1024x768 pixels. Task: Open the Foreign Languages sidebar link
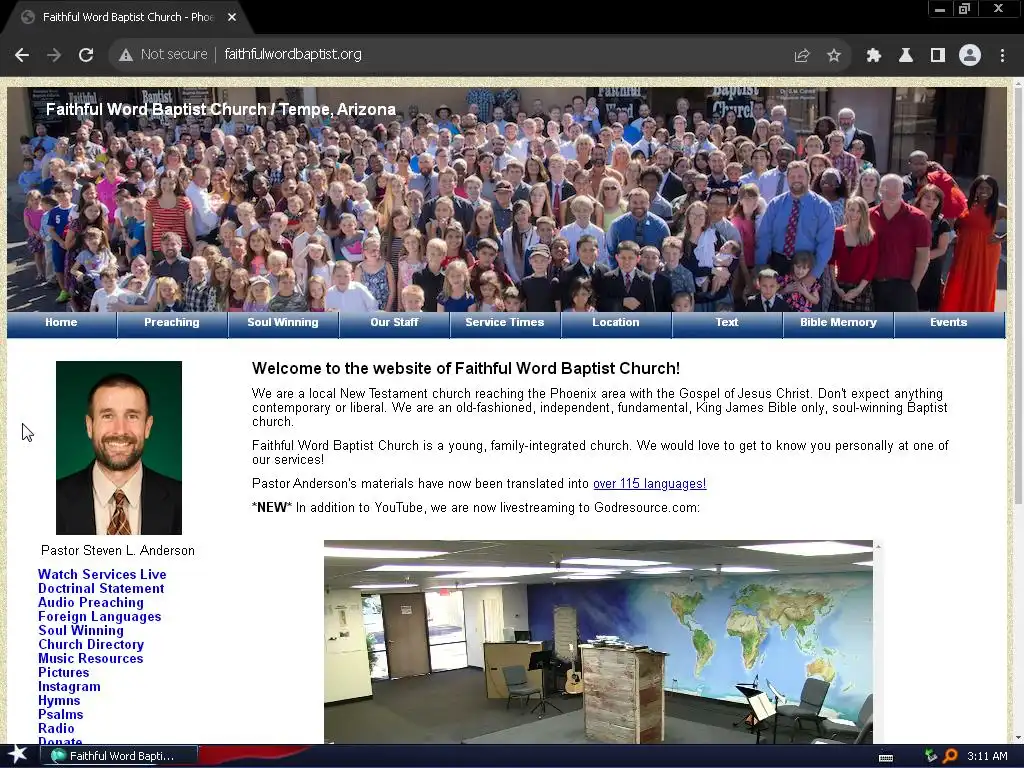[x=99, y=616]
